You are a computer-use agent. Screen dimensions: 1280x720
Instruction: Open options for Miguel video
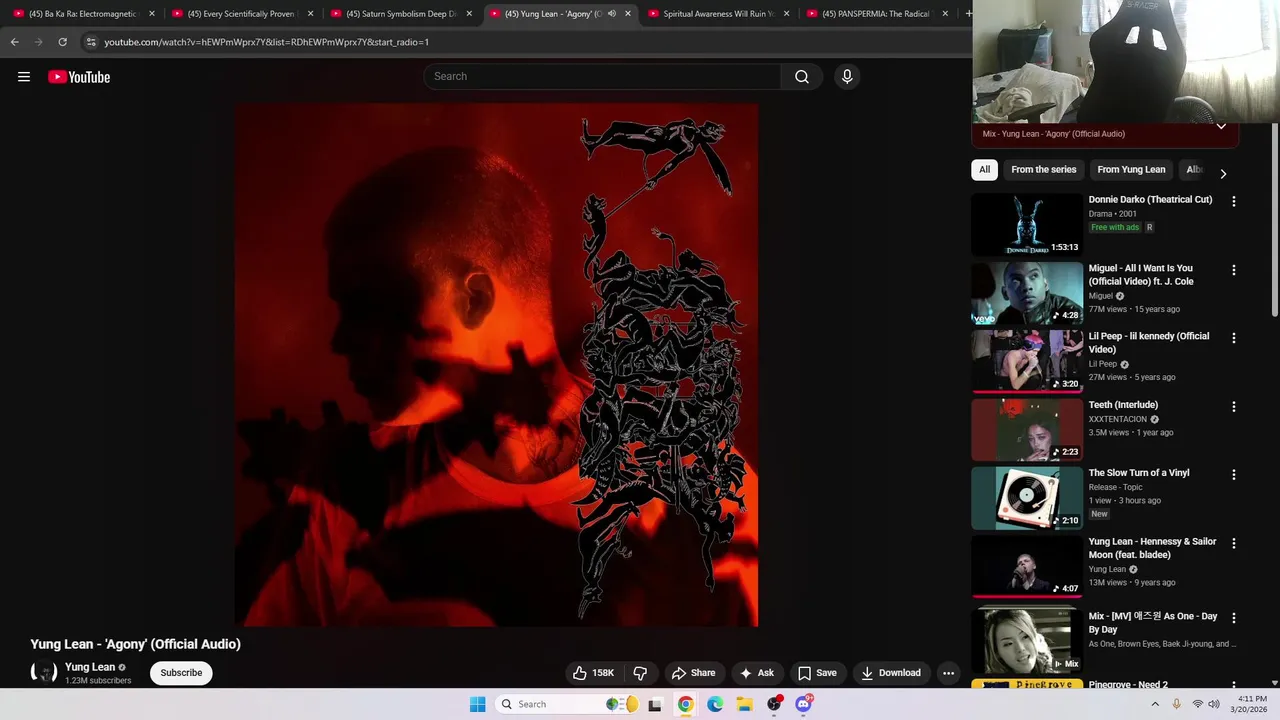point(1233,270)
